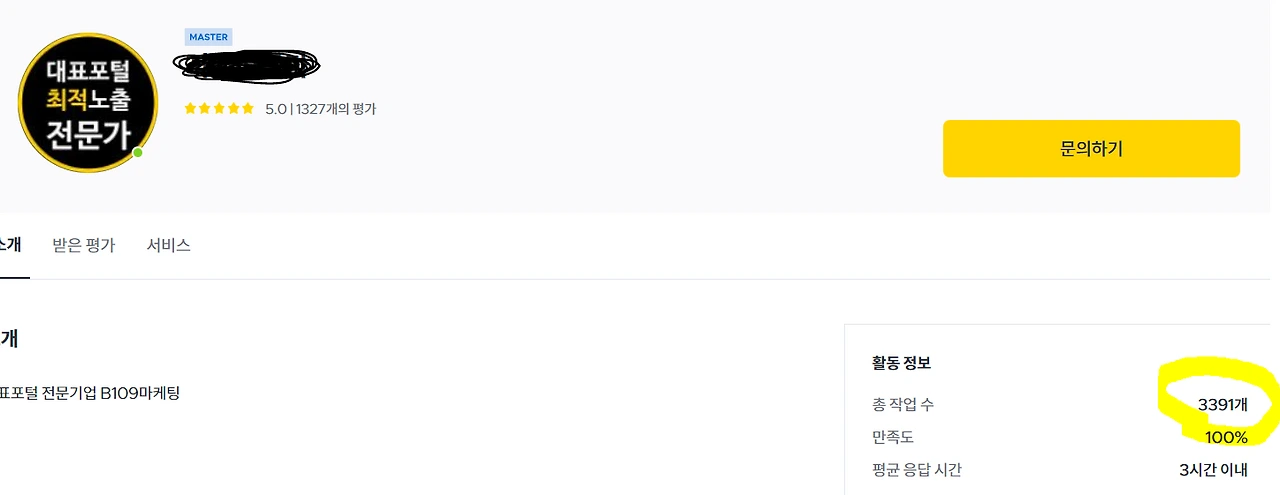Click the MASTER badge
This screenshot has width=1280, height=495.
[x=208, y=37]
